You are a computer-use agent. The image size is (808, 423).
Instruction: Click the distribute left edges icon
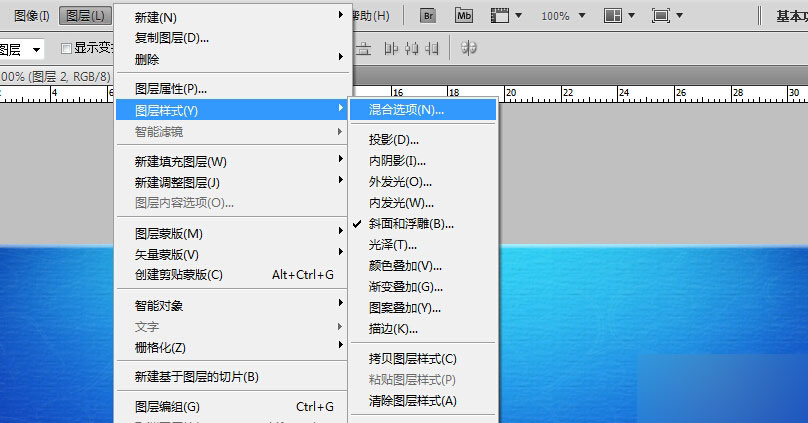pyautogui.click(x=392, y=48)
